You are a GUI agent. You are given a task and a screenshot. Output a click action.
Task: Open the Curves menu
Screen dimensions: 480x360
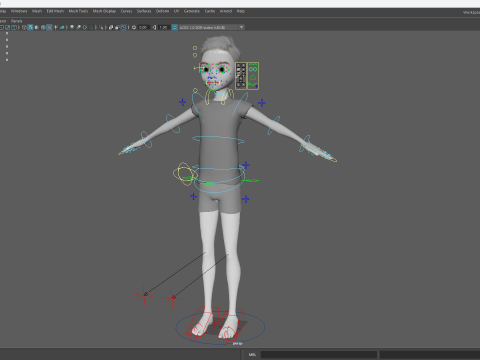[126, 11]
